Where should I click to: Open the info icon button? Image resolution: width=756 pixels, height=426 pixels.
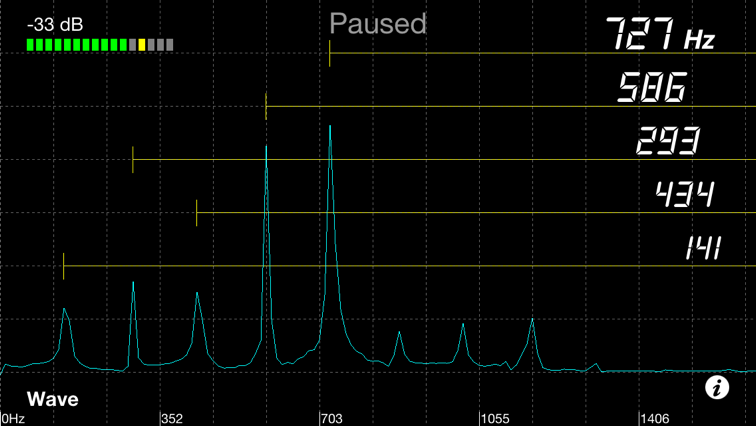(x=717, y=387)
